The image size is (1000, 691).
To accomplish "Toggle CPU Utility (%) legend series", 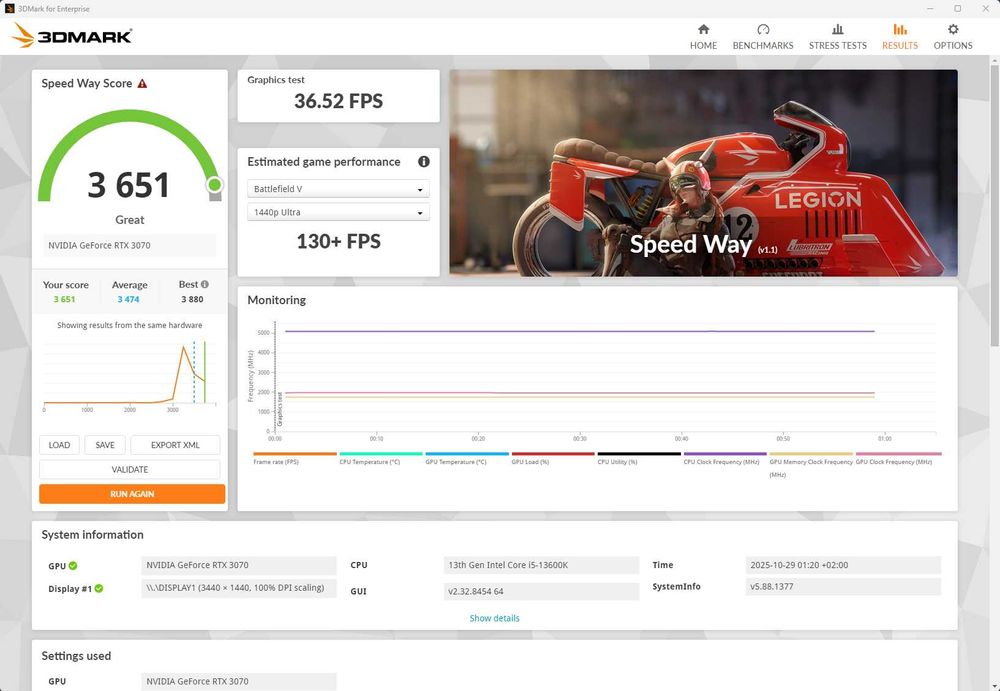I will (638, 459).
